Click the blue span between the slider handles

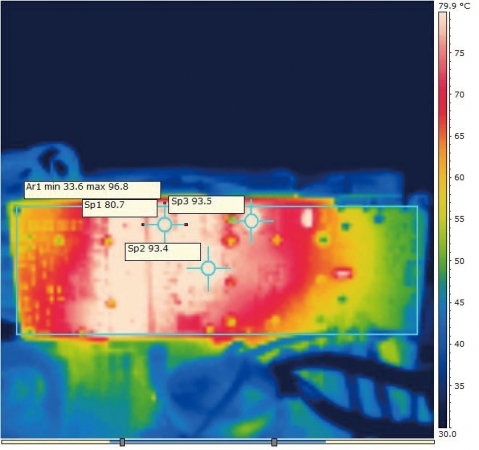point(198,442)
